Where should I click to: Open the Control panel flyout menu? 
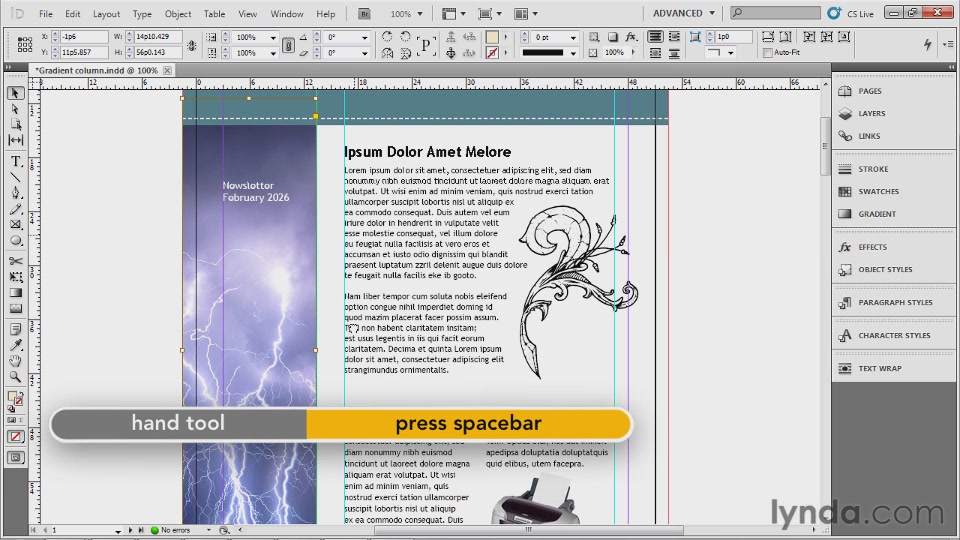click(x=948, y=44)
